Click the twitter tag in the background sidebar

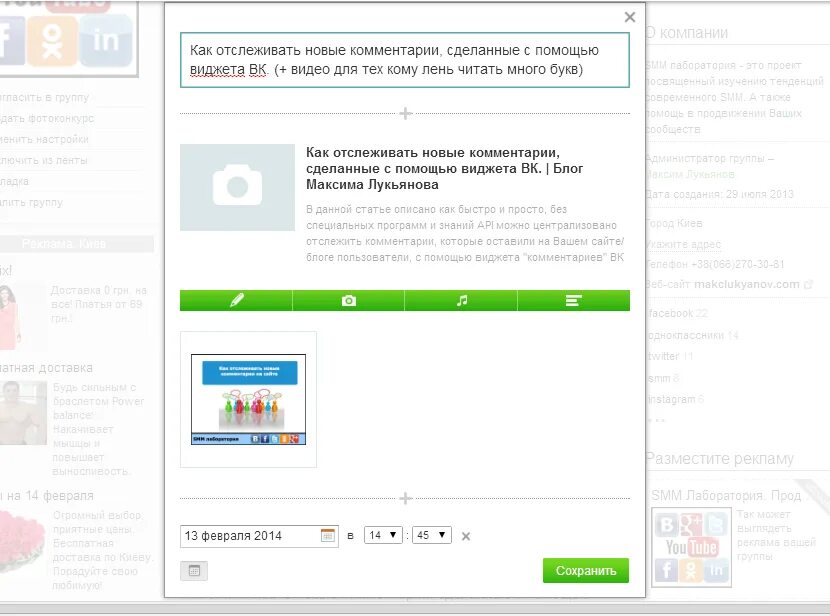(x=664, y=356)
